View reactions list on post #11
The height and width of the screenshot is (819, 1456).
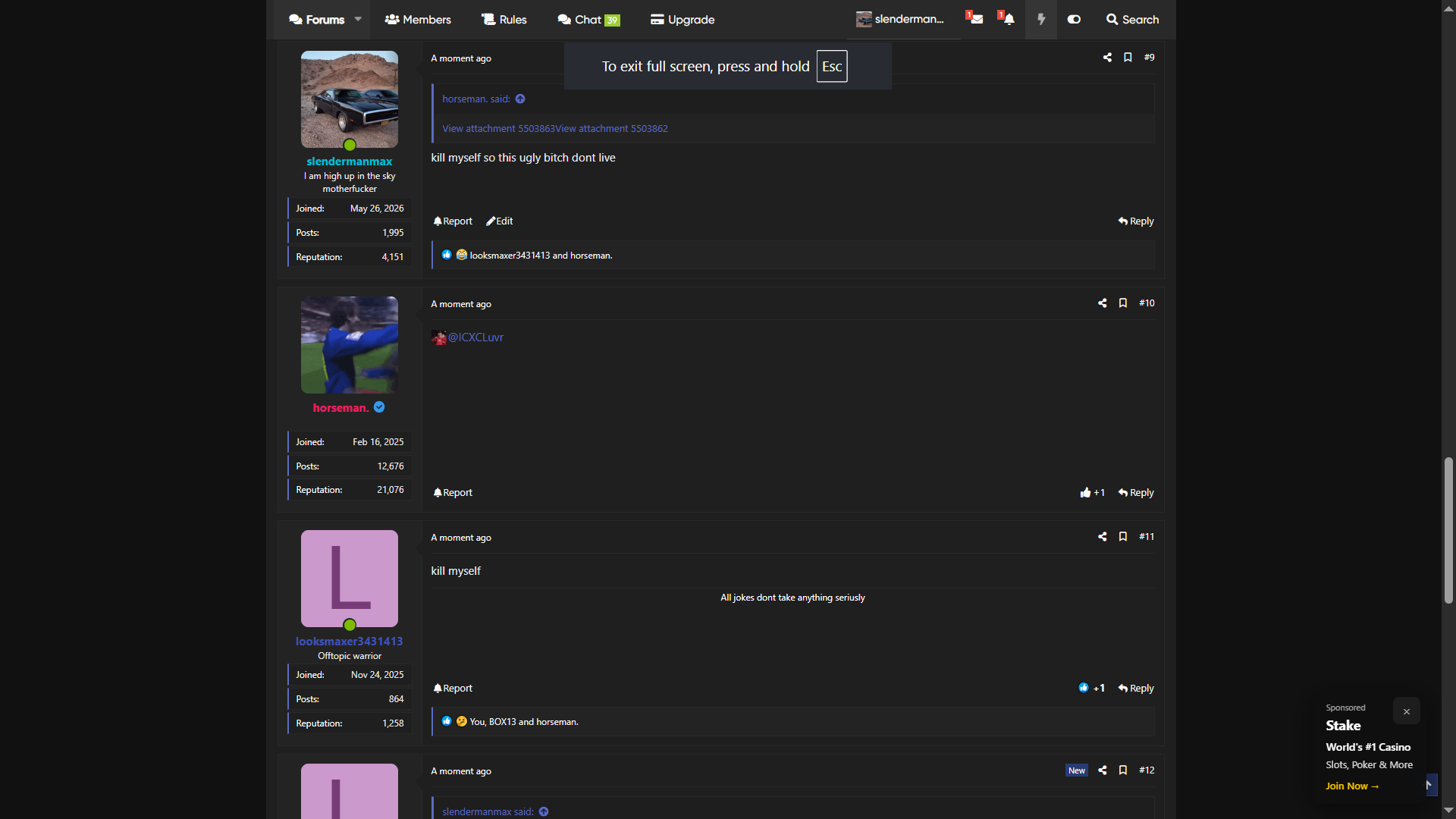point(524,722)
